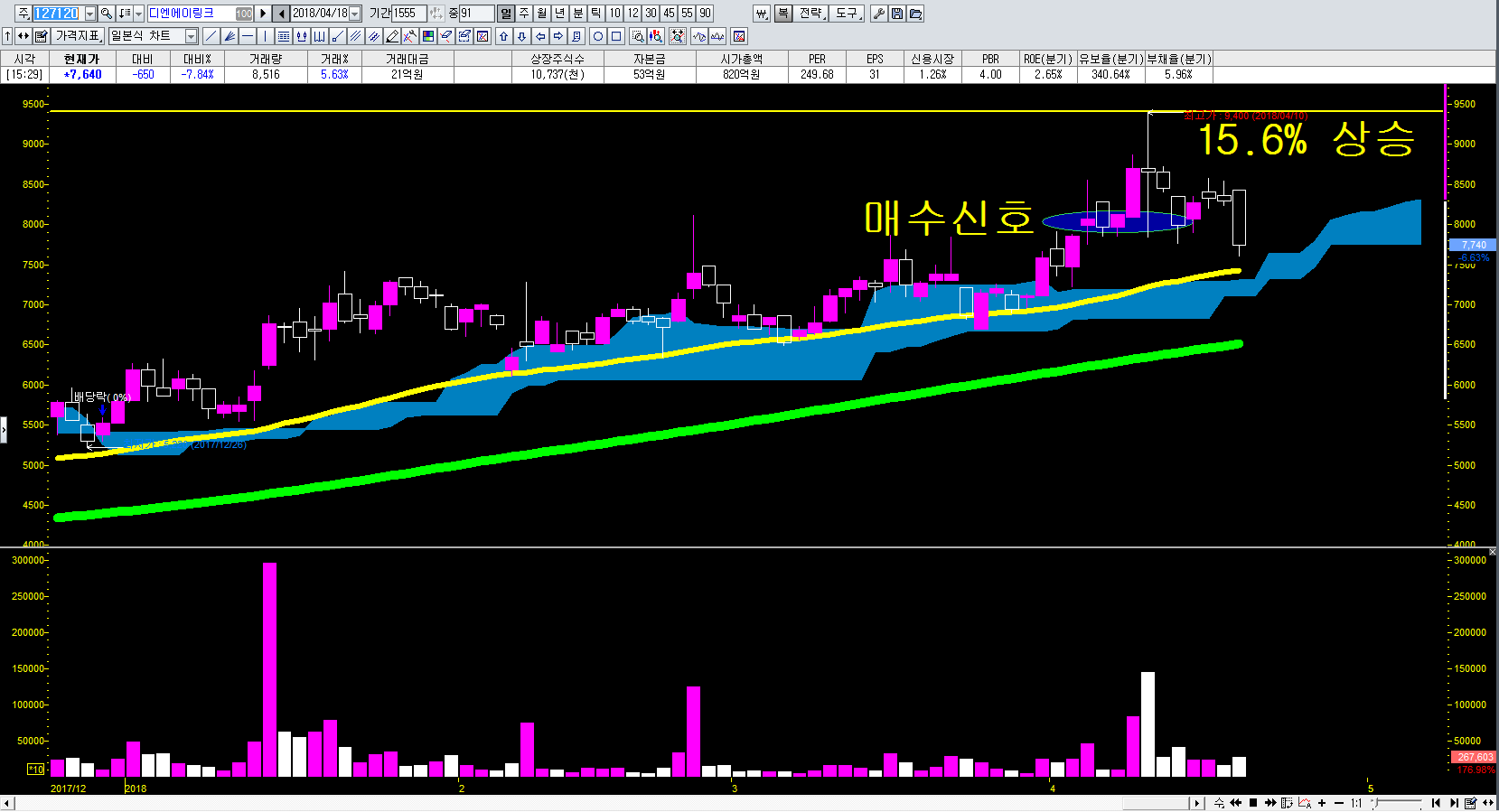Select the vertical line drawing tool
This screenshot has height=812, width=1499.
point(265,36)
